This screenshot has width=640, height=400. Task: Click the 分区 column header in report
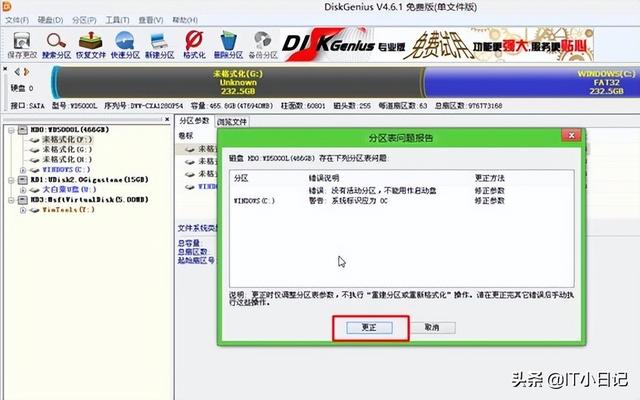[241, 178]
